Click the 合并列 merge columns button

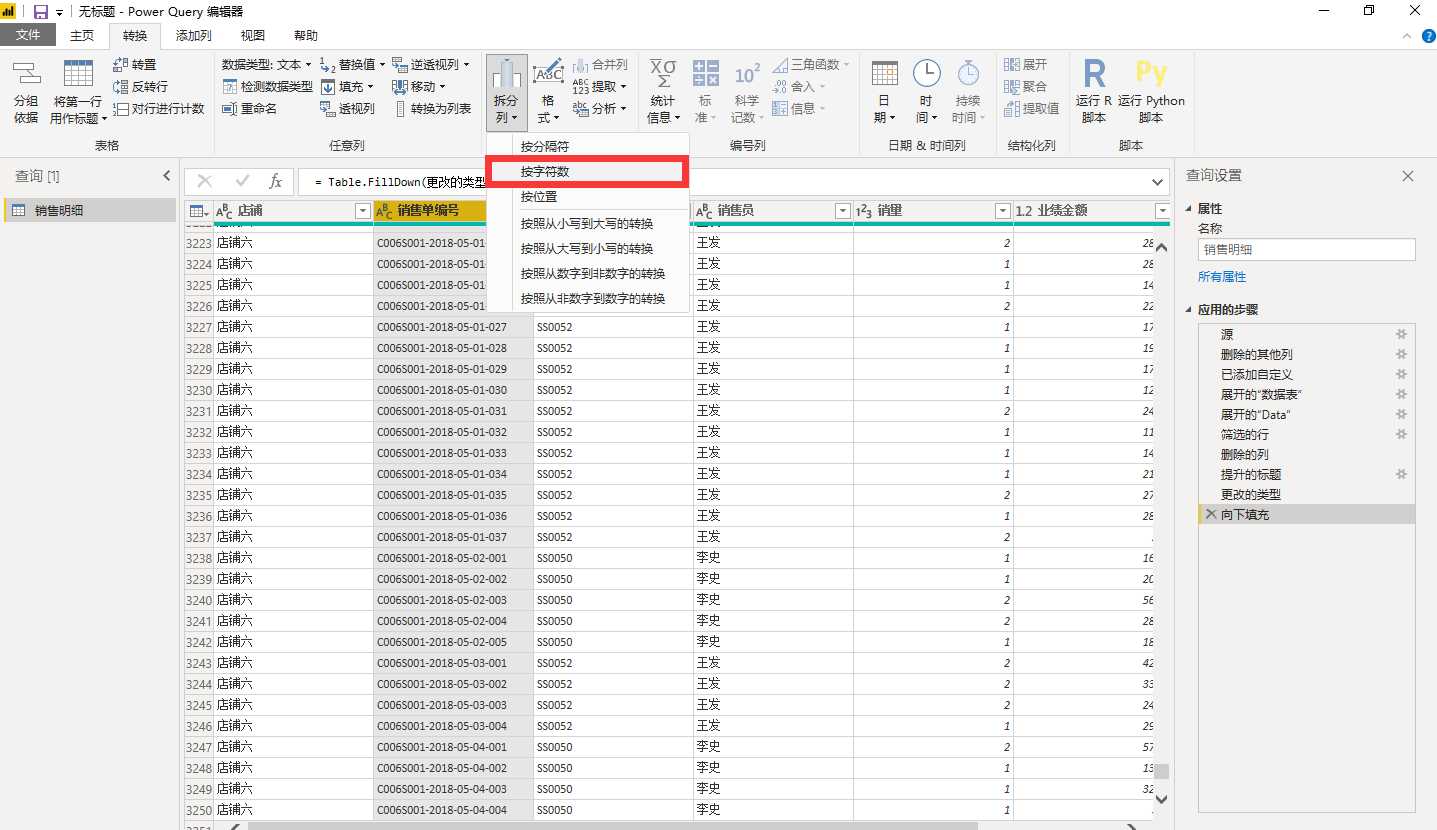[x=600, y=64]
